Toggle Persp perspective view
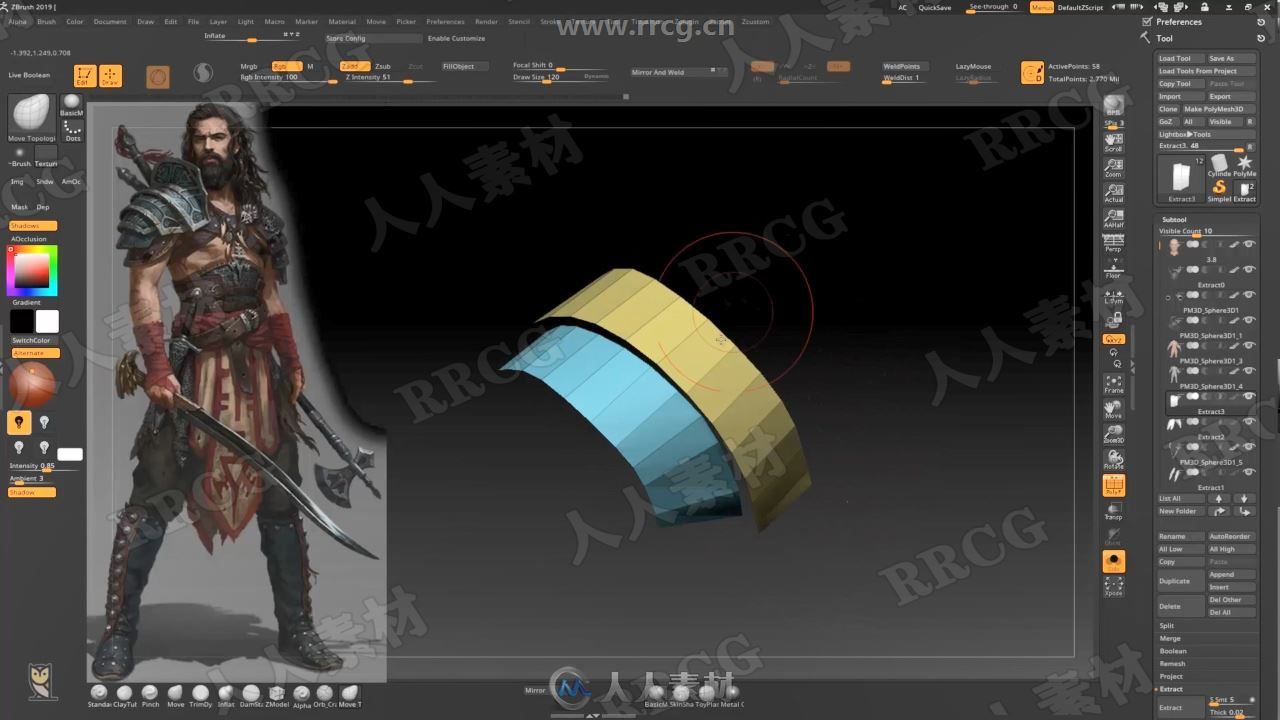The width and height of the screenshot is (1280, 720). pos(1113,243)
